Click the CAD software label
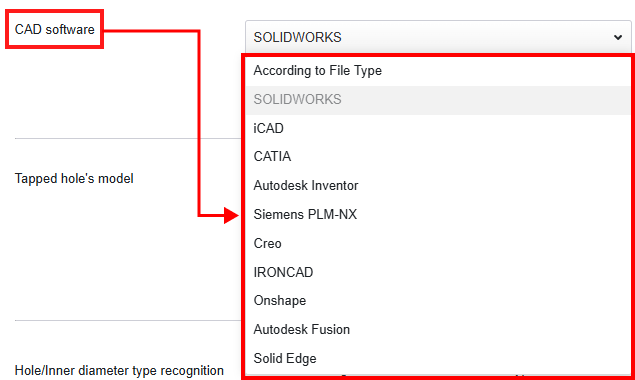635x380 pixels. coord(55,30)
